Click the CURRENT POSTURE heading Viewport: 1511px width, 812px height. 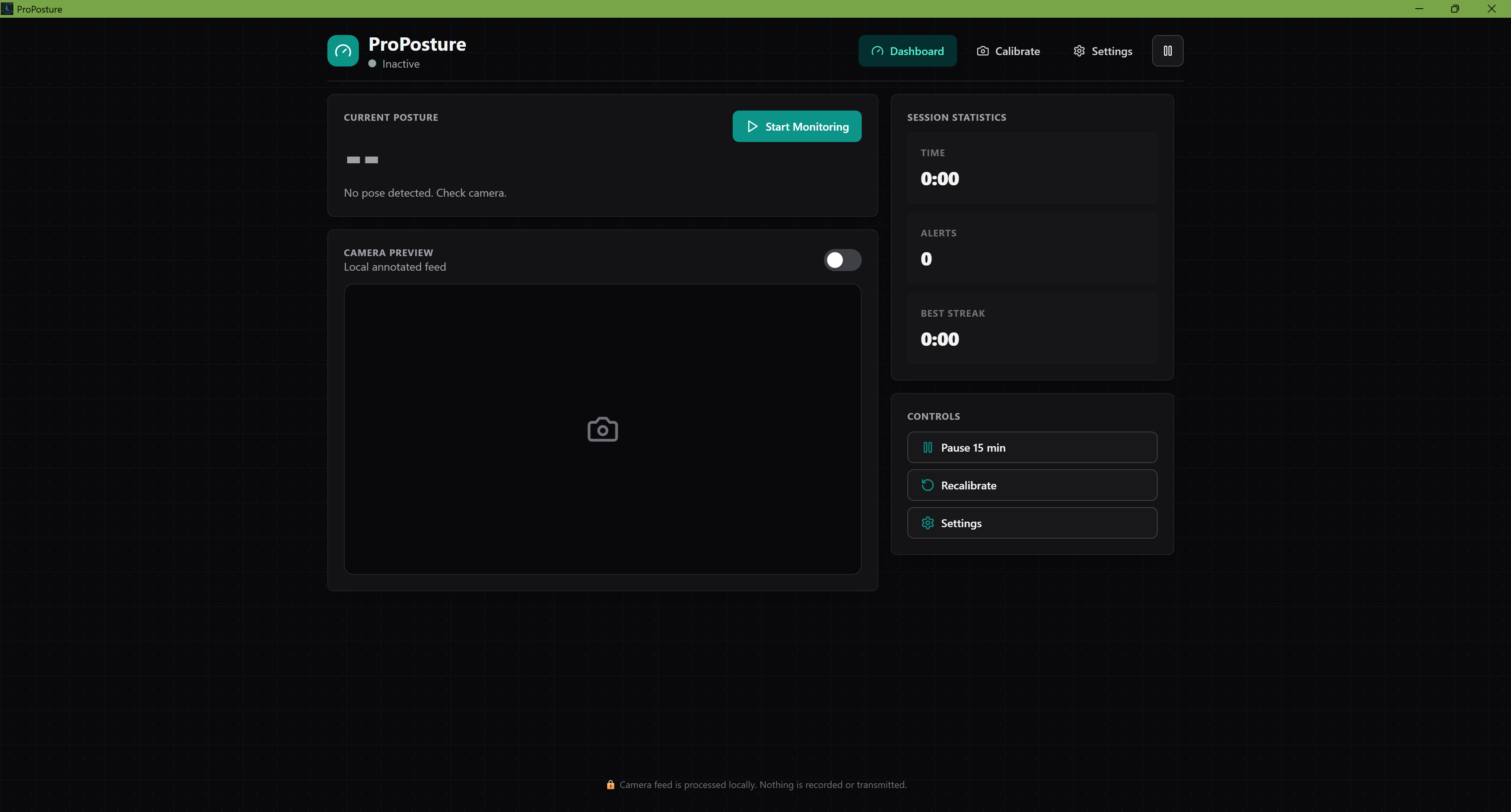(x=391, y=117)
